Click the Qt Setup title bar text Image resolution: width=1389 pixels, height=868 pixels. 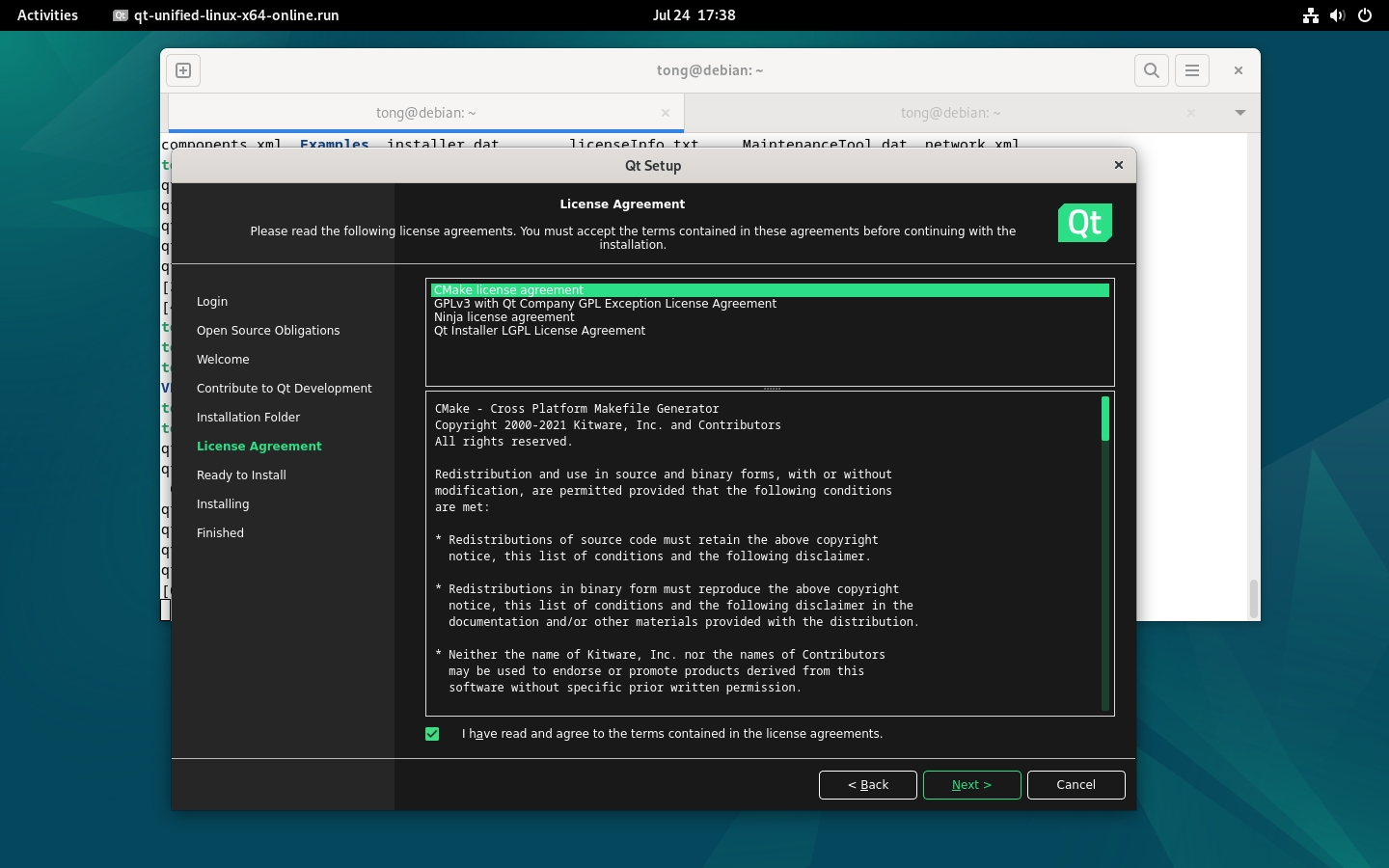[x=653, y=166]
